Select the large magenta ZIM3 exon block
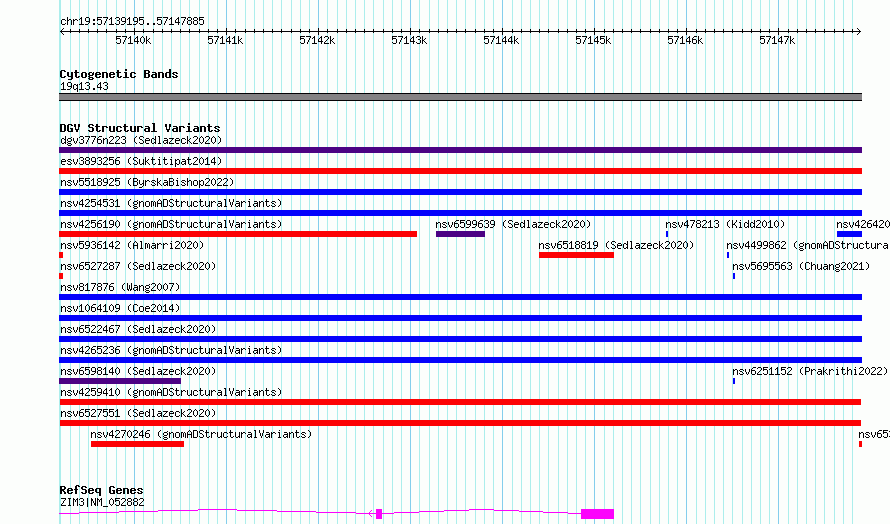890x524 pixels. 597,514
